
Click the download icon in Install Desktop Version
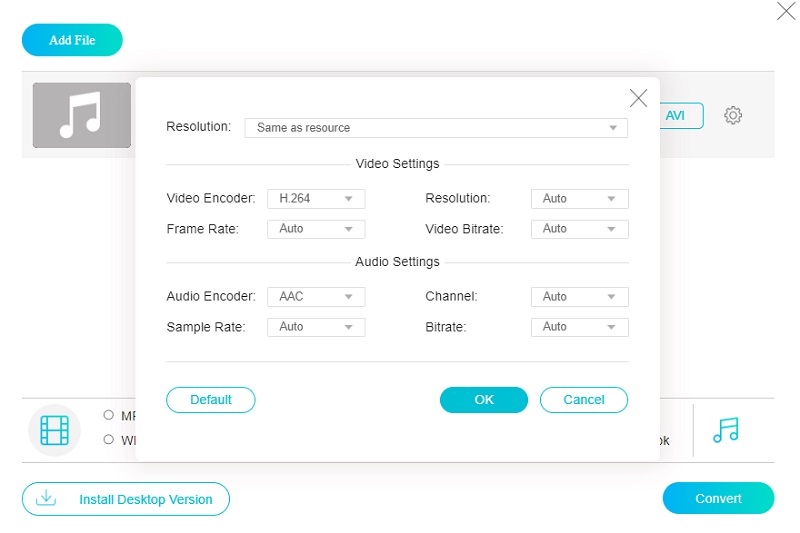coord(45,498)
